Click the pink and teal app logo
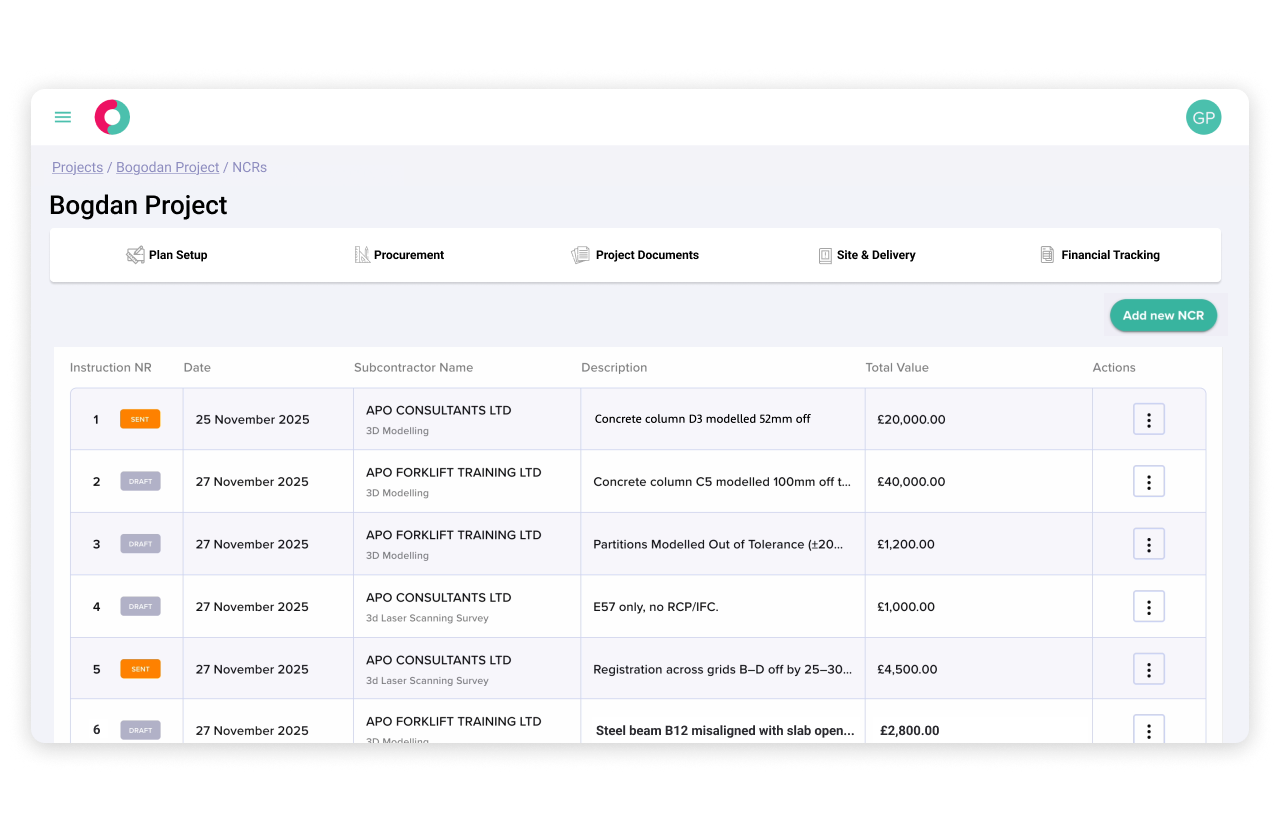This screenshot has width=1280, height=835. coord(112,117)
